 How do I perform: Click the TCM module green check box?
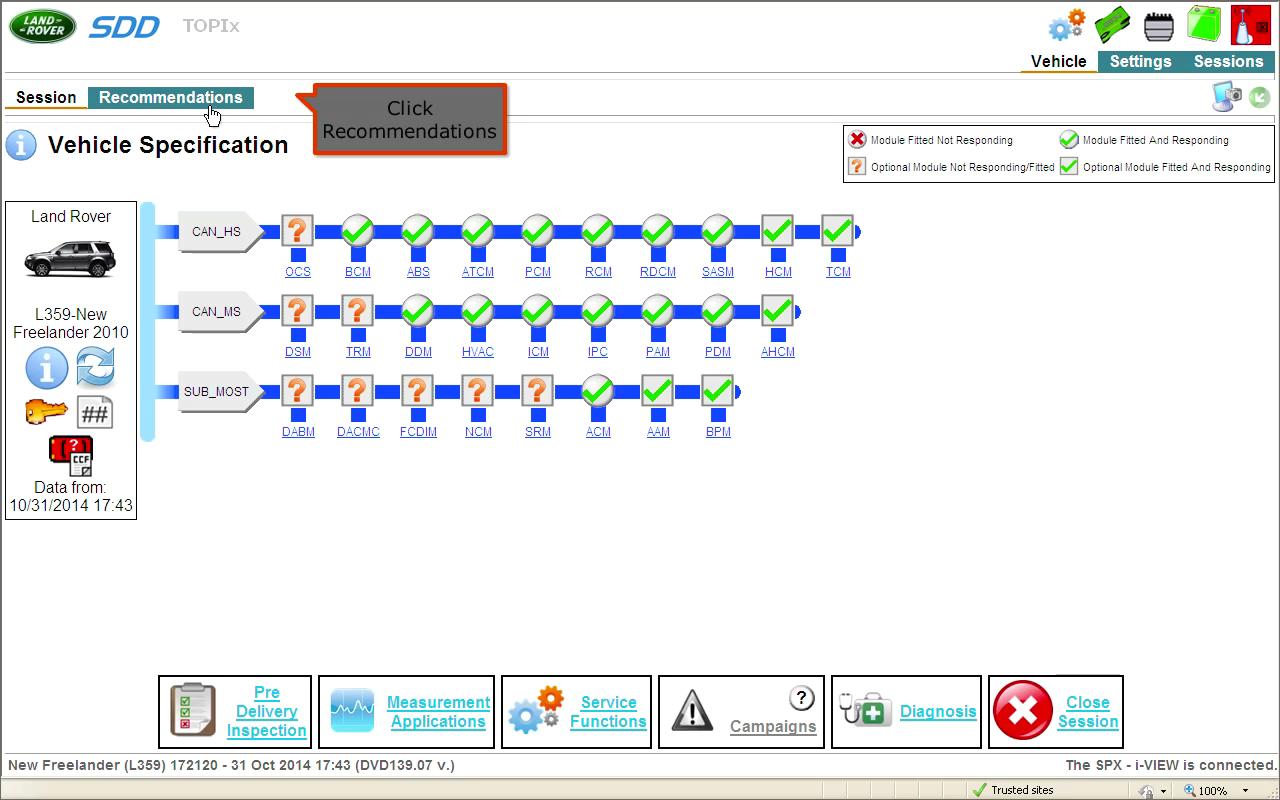click(837, 232)
